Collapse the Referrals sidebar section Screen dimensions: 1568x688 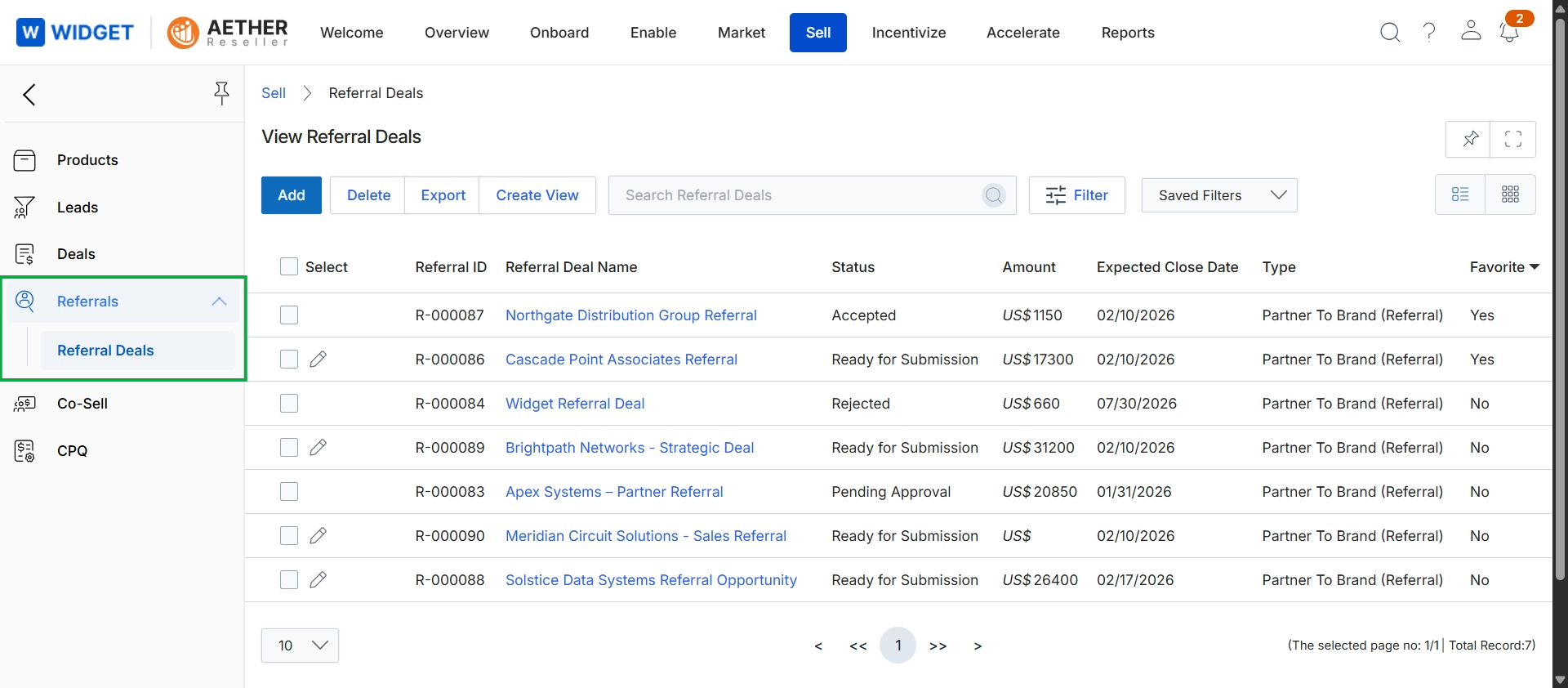click(x=219, y=302)
